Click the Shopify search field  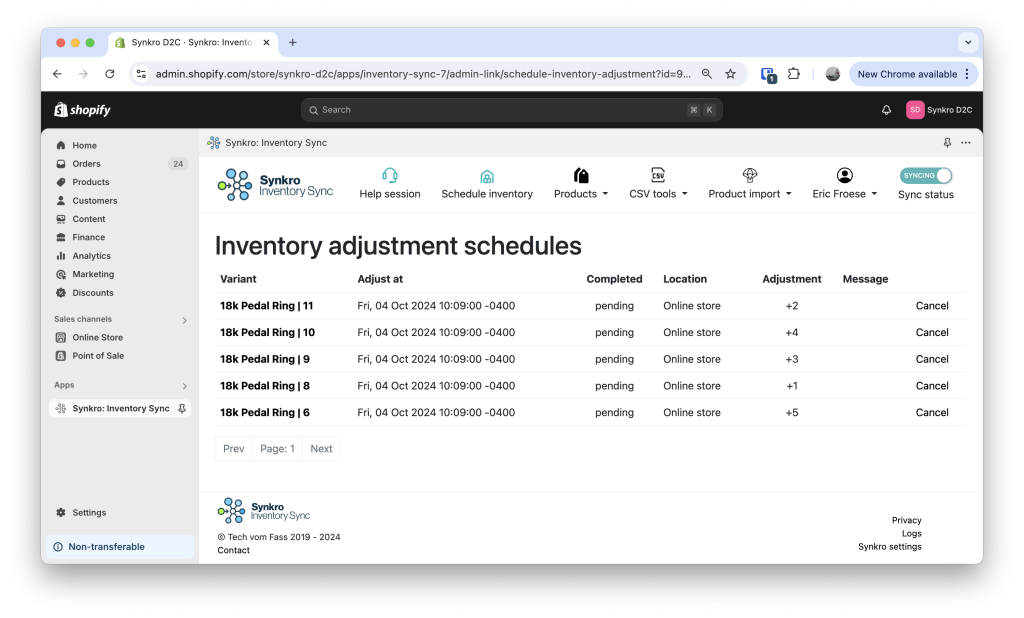click(x=510, y=110)
